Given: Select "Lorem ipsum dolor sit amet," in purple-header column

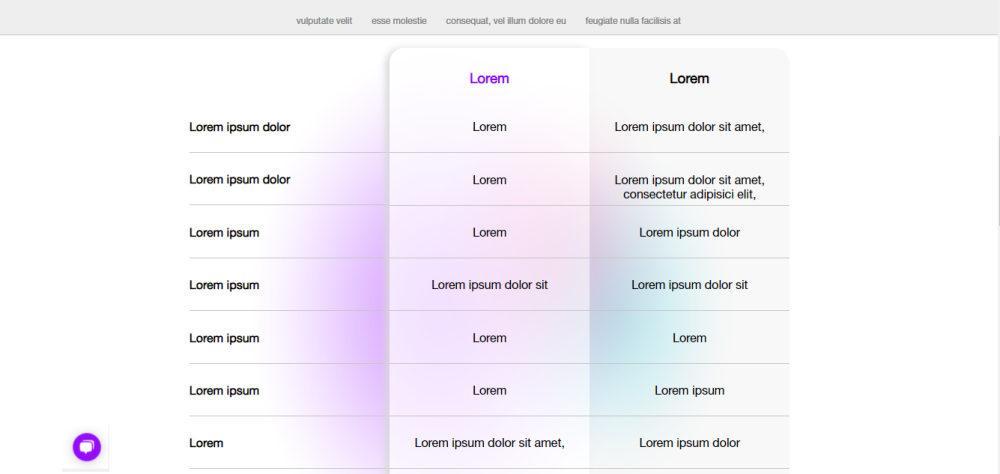Looking at the screenshot, I should [x=489, y=443].
